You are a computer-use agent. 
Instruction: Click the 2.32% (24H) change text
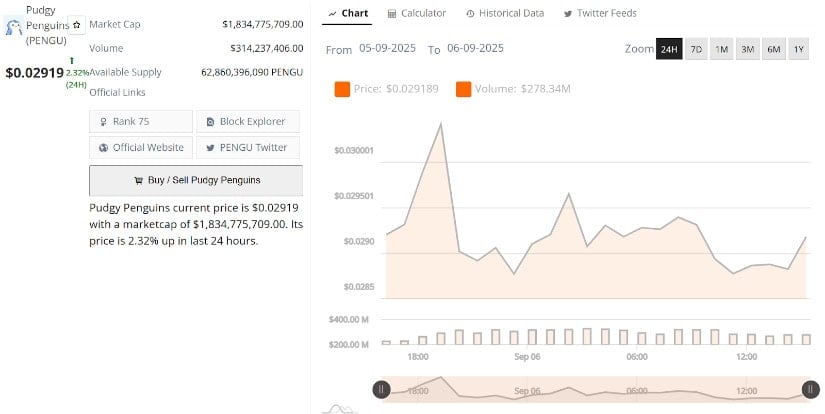pyautogui.click(x=77, y=78)
